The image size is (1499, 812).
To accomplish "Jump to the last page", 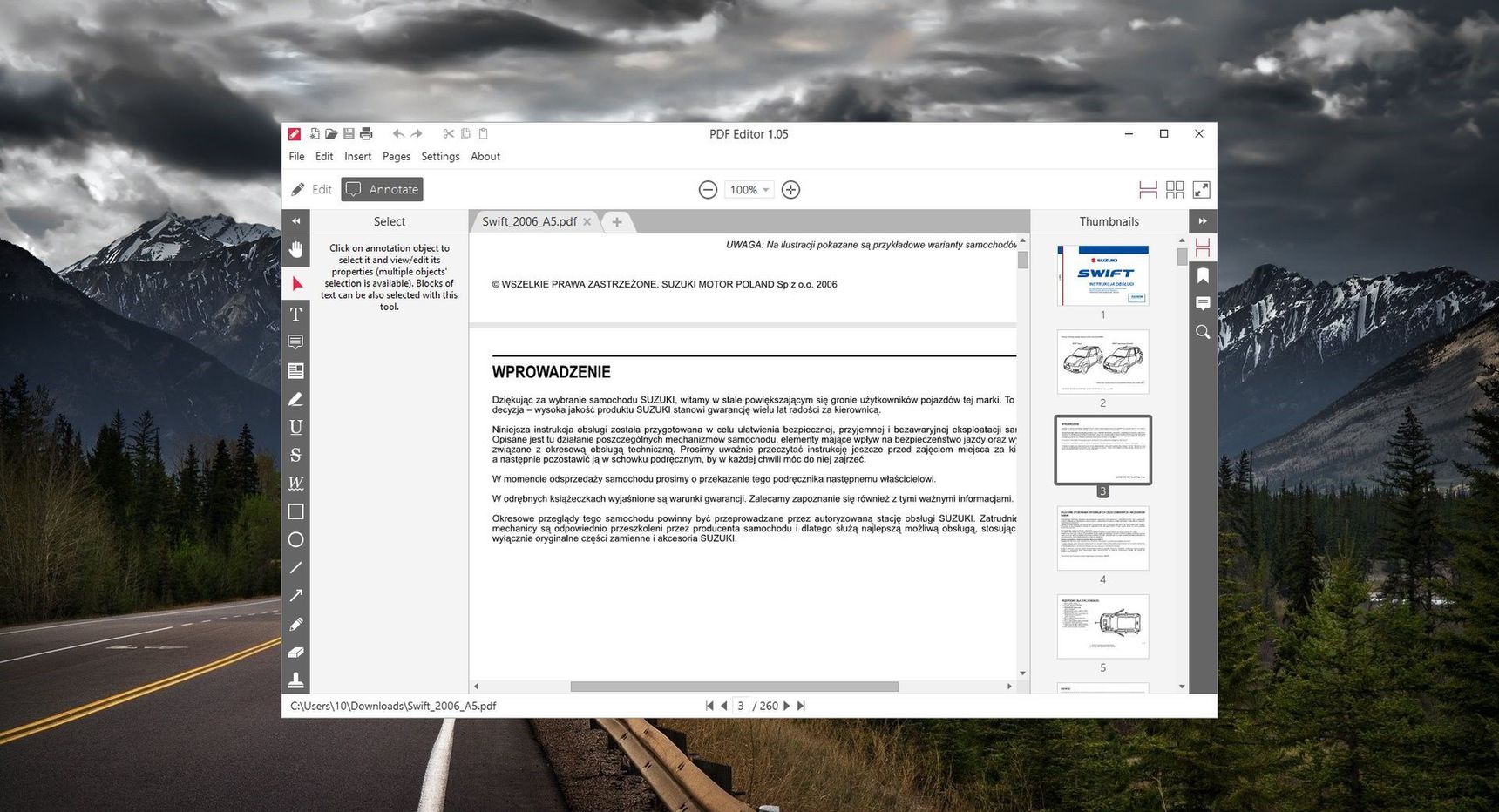I will pos(801,707).
